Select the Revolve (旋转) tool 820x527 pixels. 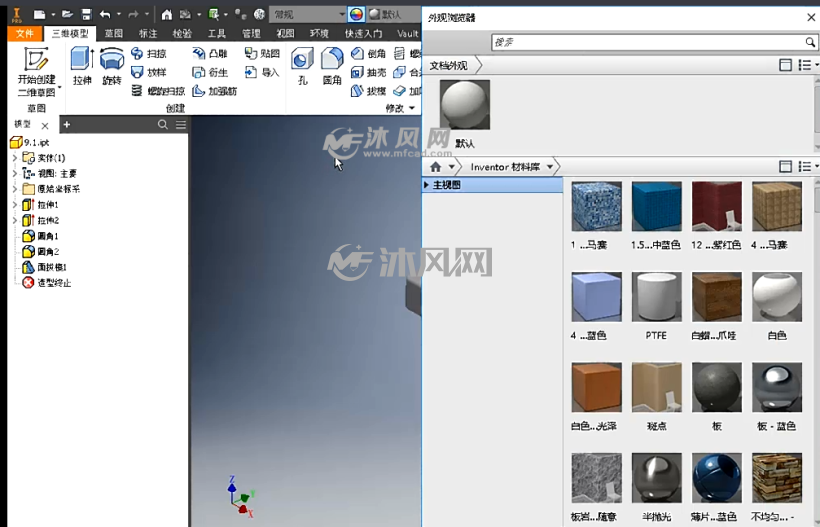click(x=112, y=66)
